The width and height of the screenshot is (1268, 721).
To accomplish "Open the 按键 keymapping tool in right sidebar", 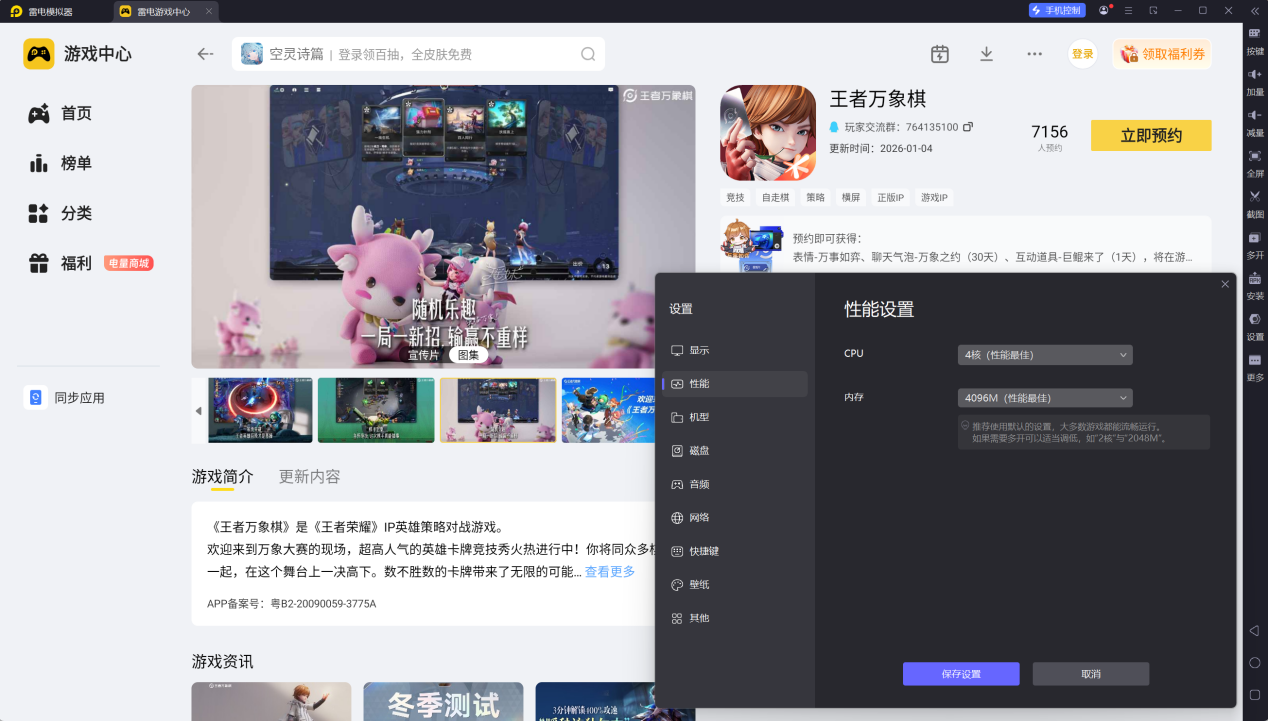I will tap(1255, 39).
